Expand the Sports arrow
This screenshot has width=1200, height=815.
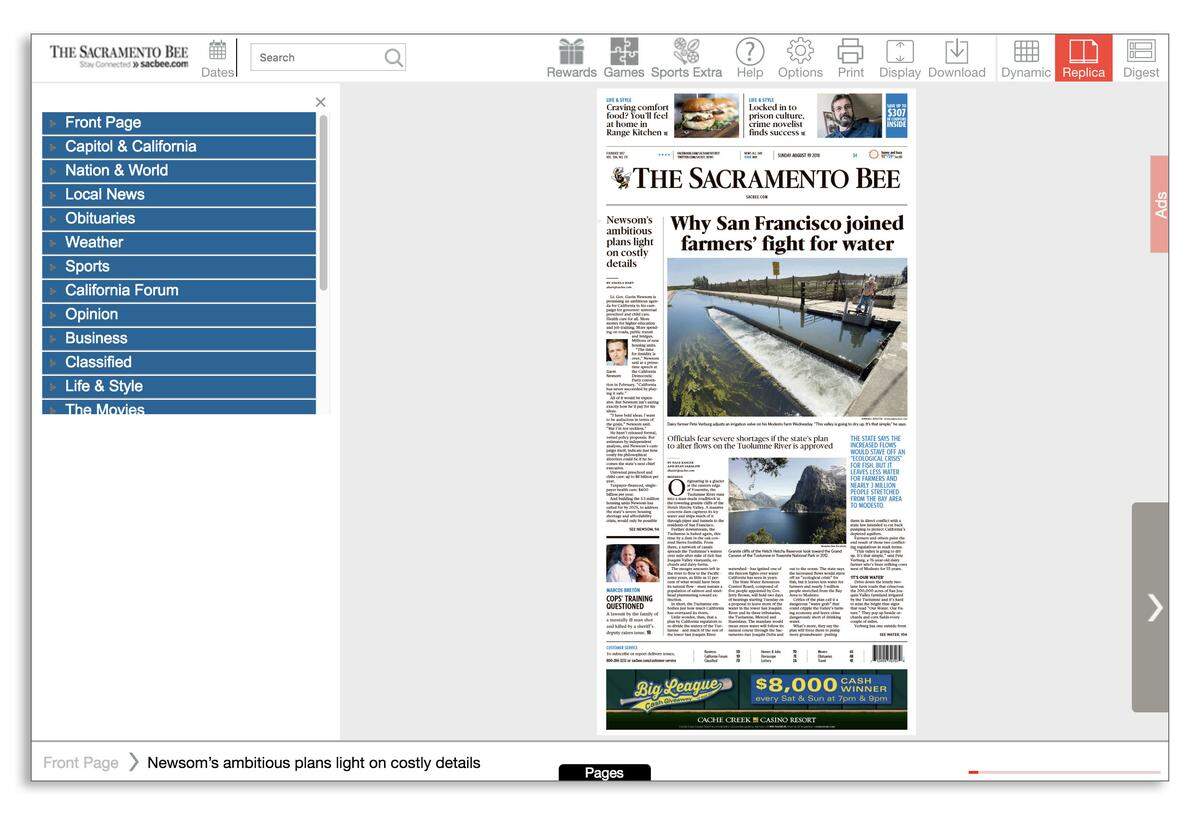pyautogui.click(x=53, y=267)
